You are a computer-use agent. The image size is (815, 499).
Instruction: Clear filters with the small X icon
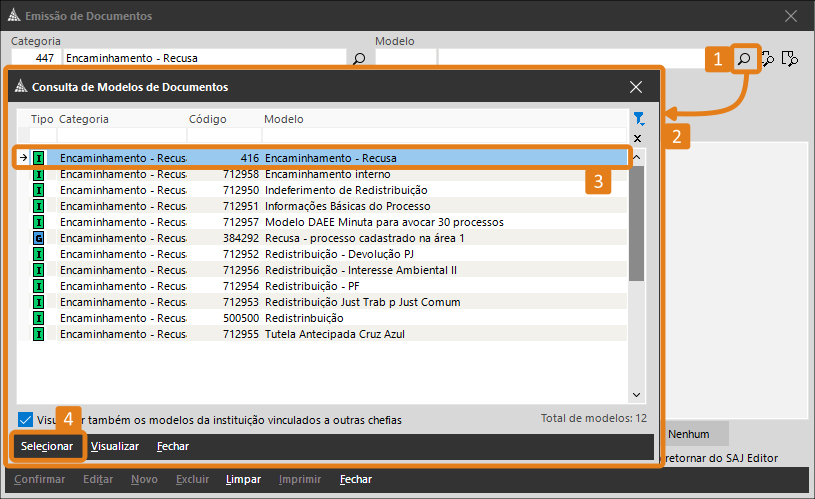(x=638, y=137)
